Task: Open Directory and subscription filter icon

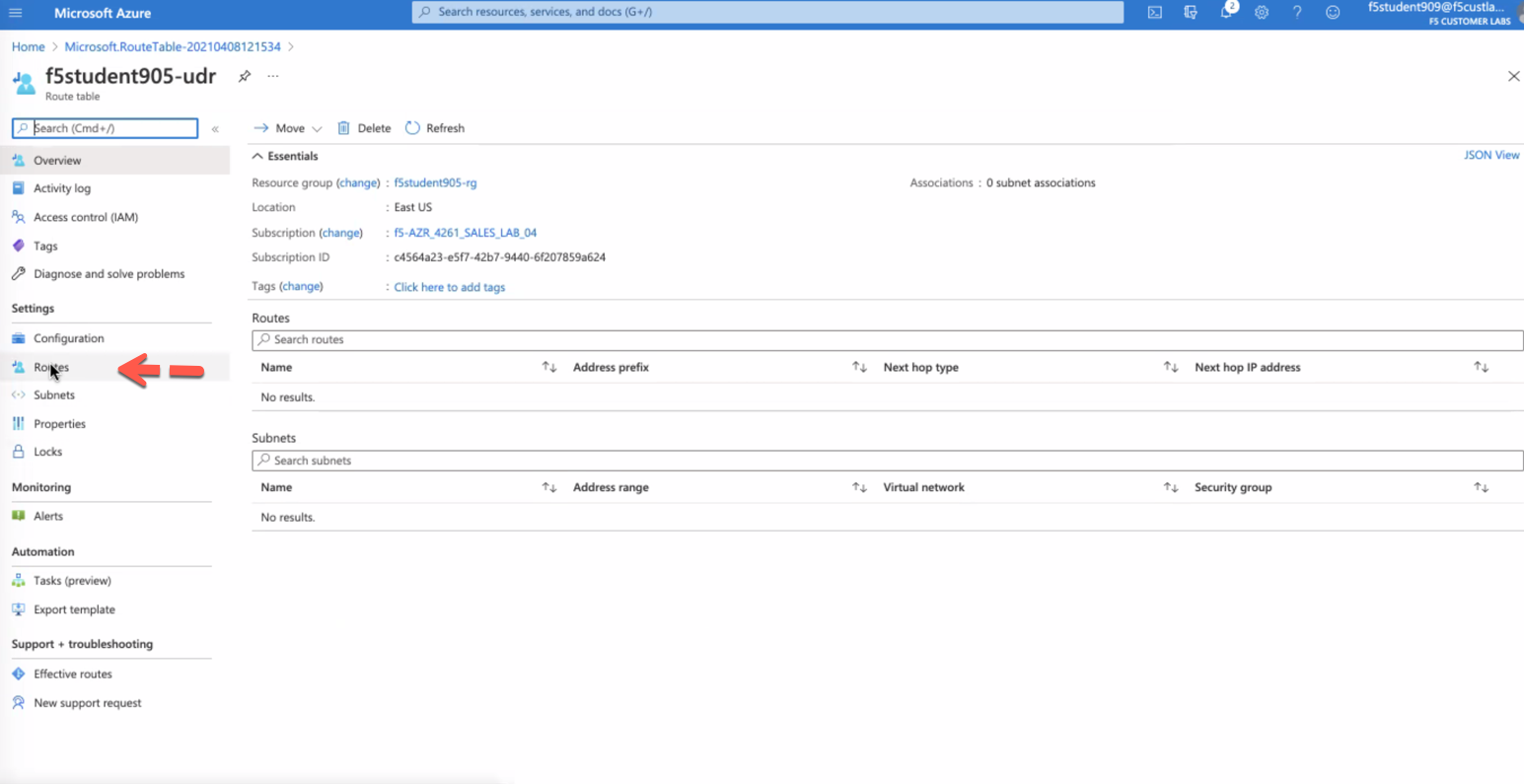Action: click(x=1191, y=13)
